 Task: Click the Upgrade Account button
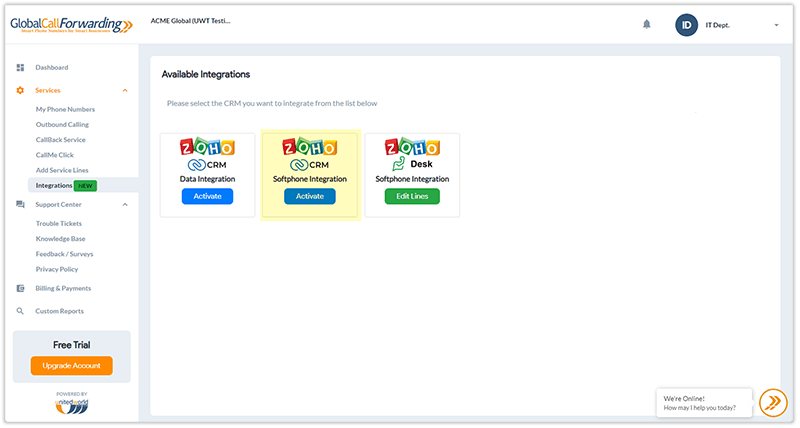(71, 366)
